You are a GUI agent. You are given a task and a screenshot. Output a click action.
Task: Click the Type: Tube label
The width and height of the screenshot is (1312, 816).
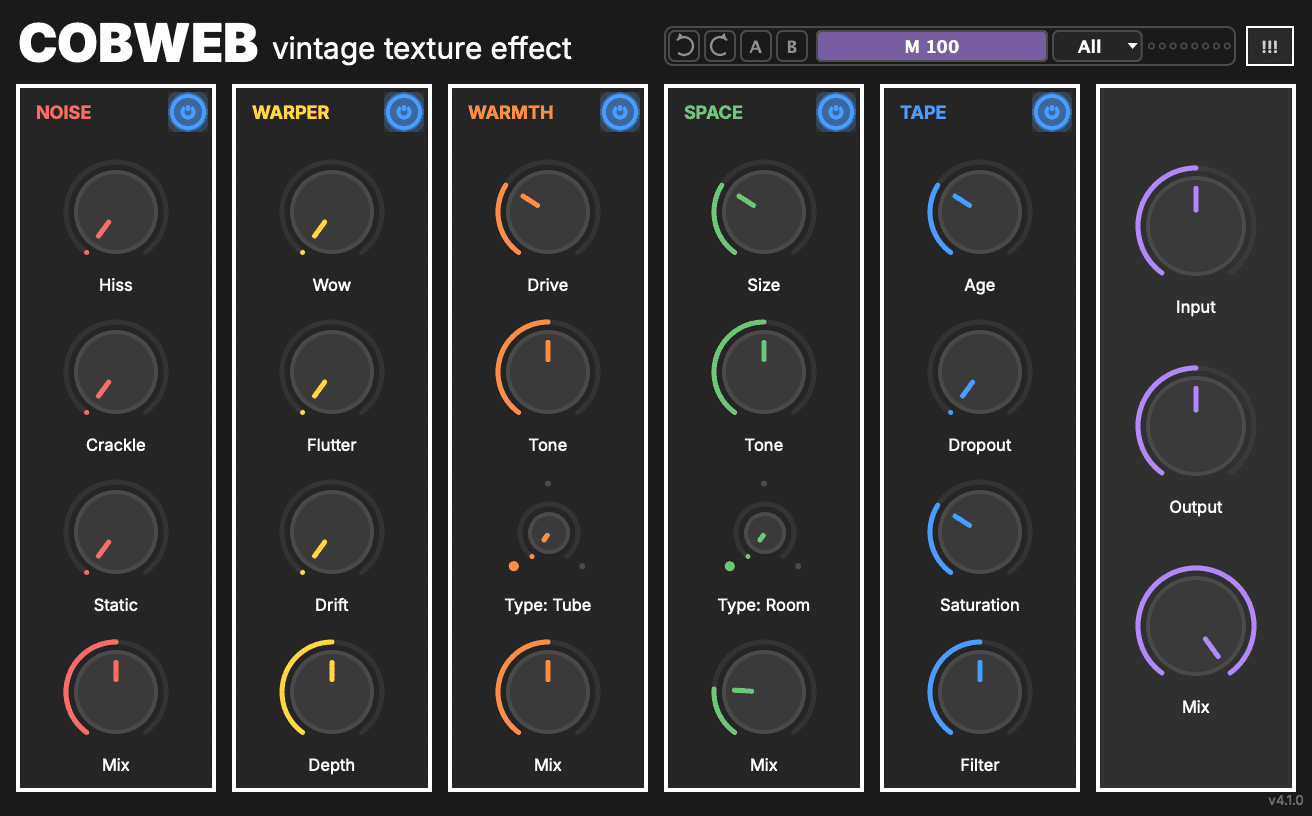pyautogui.click(x=548, y=605)
